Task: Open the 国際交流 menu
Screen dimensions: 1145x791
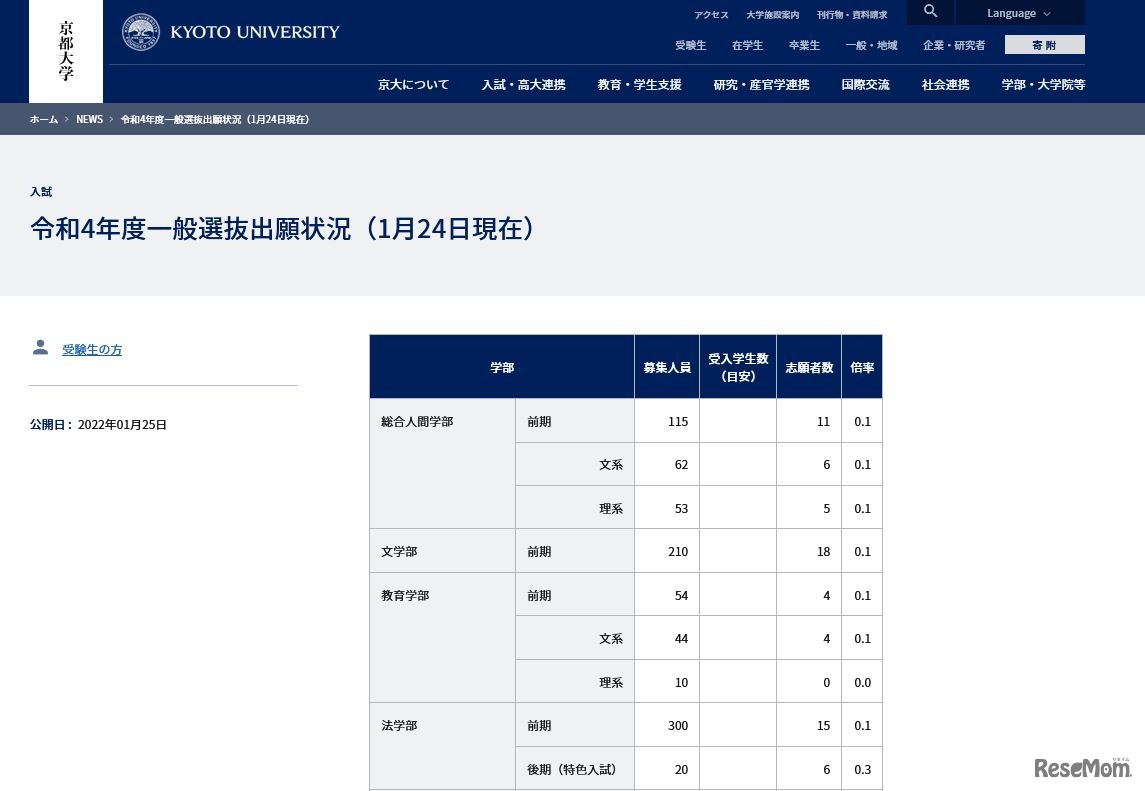Action: pos(865,84)
